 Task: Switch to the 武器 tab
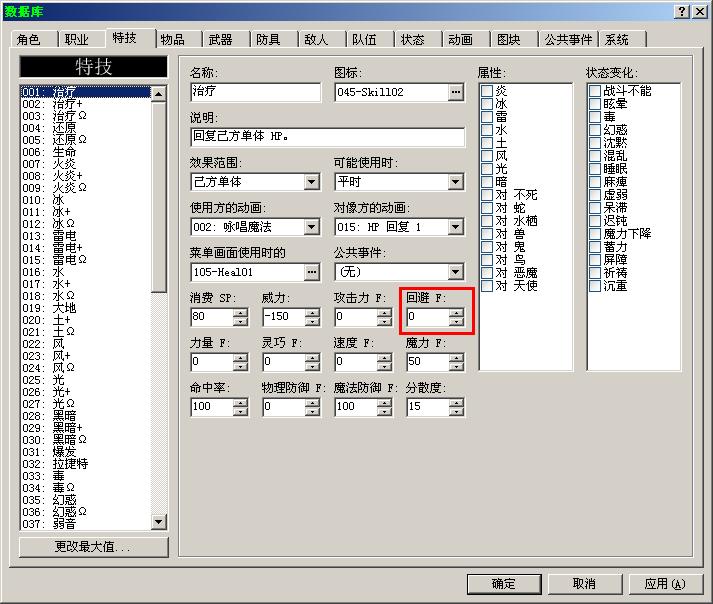(221, 40)
